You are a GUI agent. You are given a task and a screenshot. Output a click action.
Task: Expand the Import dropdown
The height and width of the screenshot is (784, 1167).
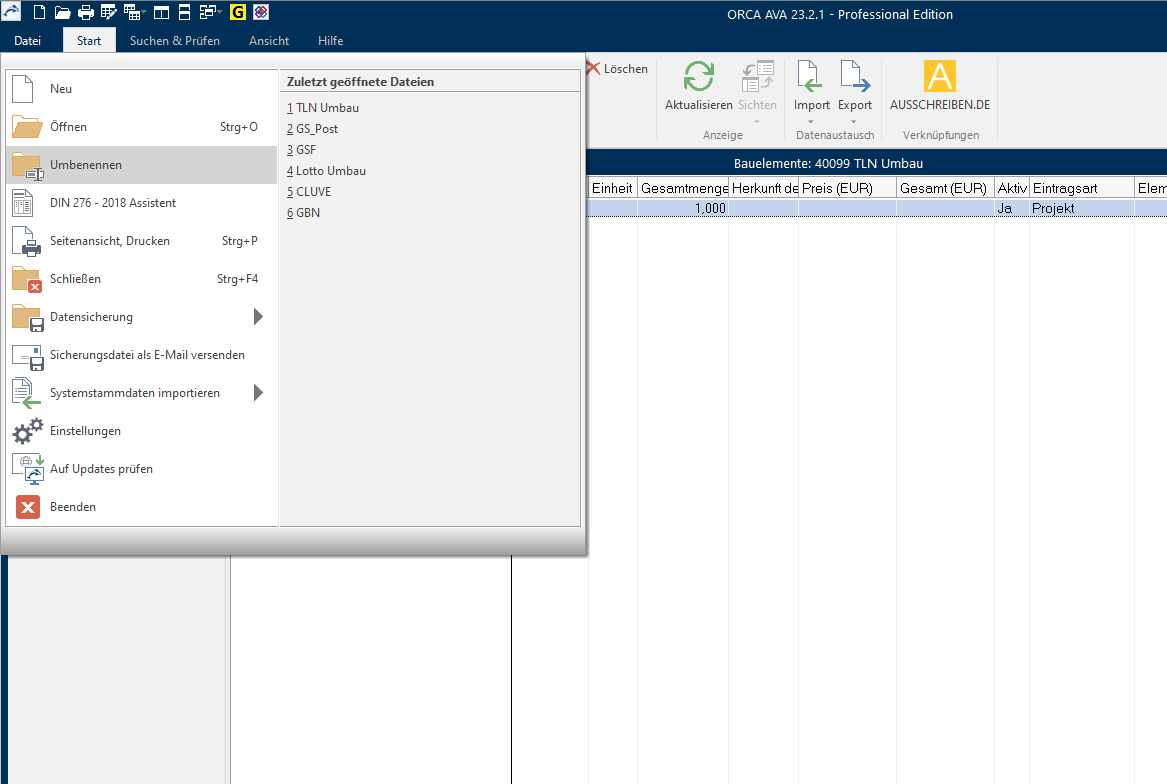click(811, 122)
